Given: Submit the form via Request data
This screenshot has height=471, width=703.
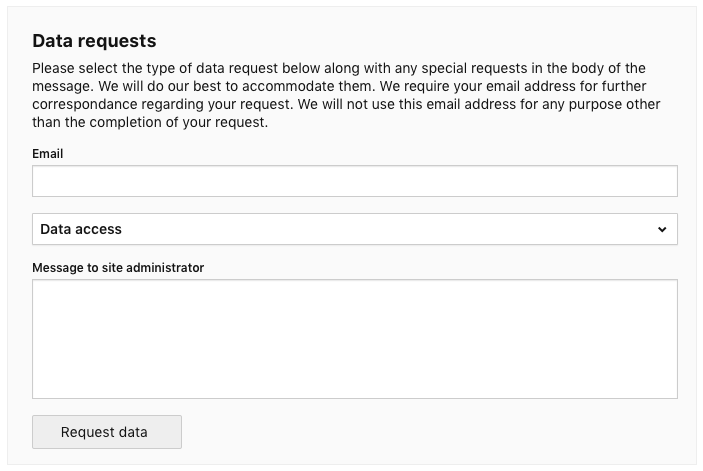Looking at the screenshot, I should 107,432.
